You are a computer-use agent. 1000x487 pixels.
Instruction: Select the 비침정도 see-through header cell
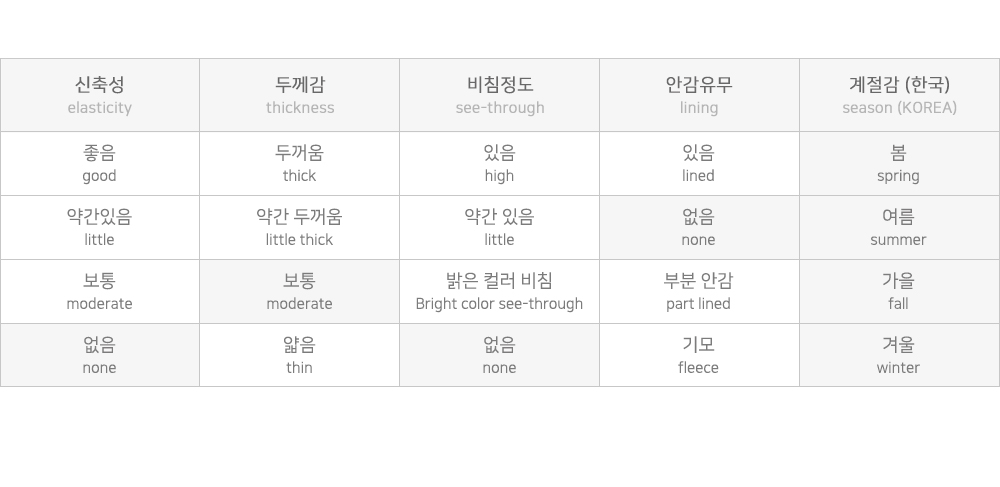(500, 95)
